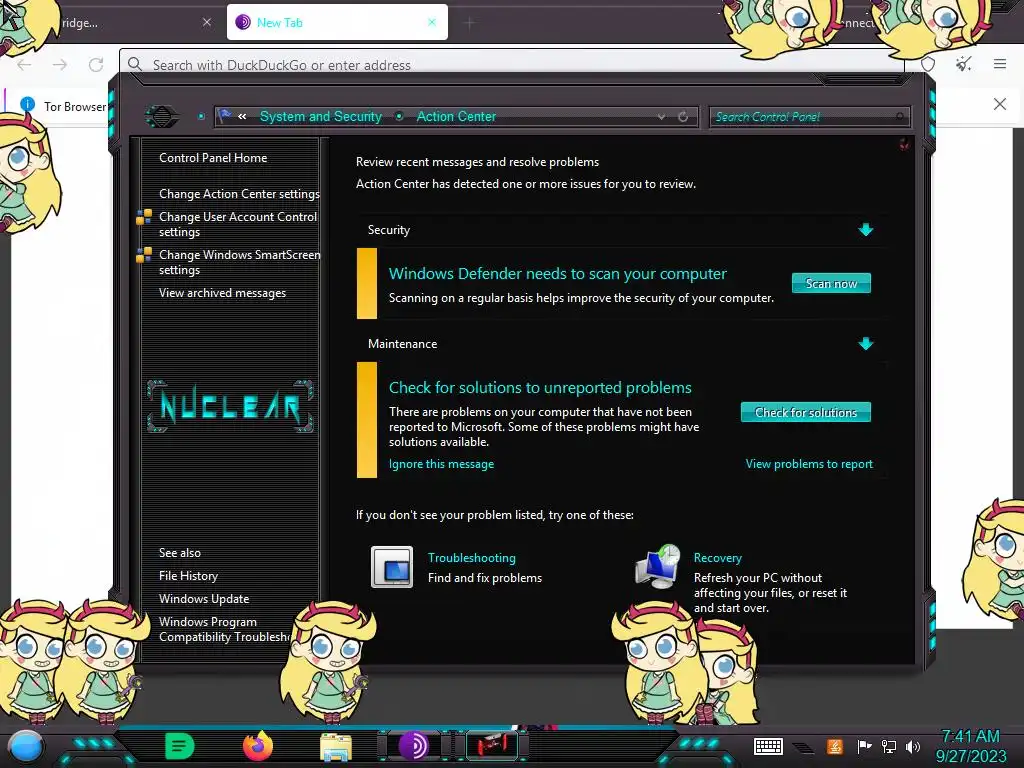Click shield icon beside User Account Control settings
The height and width of the screenshot is (768, 1024).
click(144, 217)
